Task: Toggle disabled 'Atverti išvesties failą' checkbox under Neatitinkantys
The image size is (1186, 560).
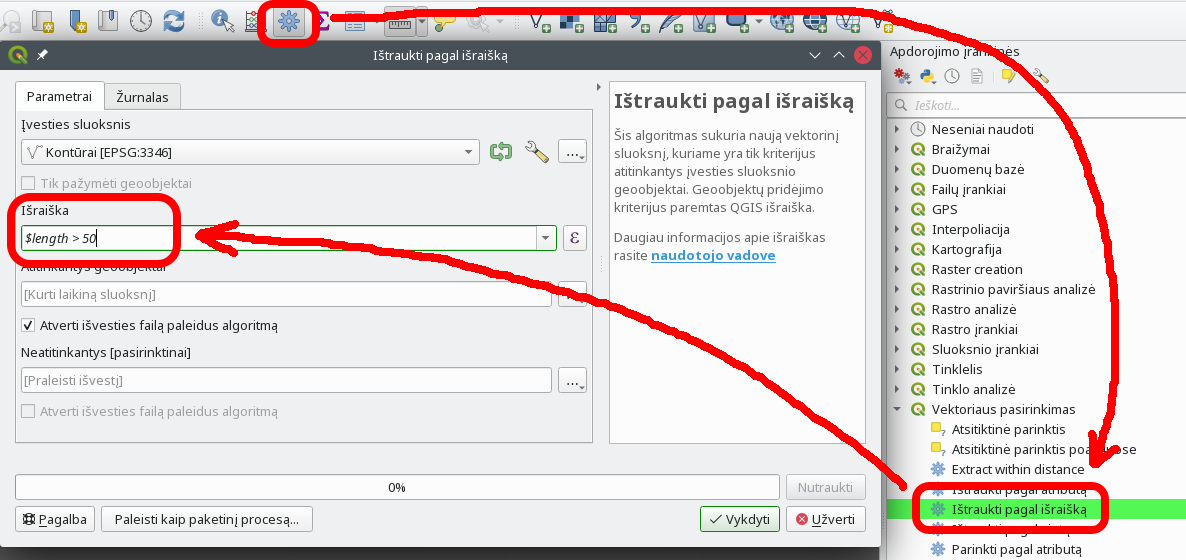Action: pyautogui.click(x=28, y=412)
